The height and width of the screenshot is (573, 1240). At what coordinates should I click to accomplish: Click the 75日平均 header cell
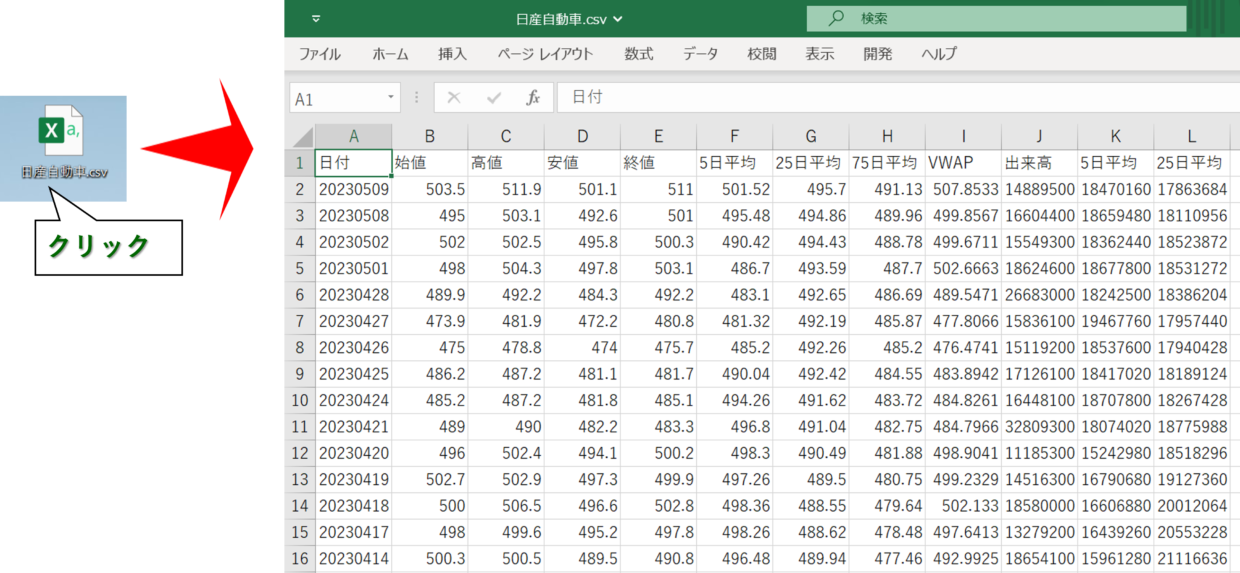pos(887,162)
